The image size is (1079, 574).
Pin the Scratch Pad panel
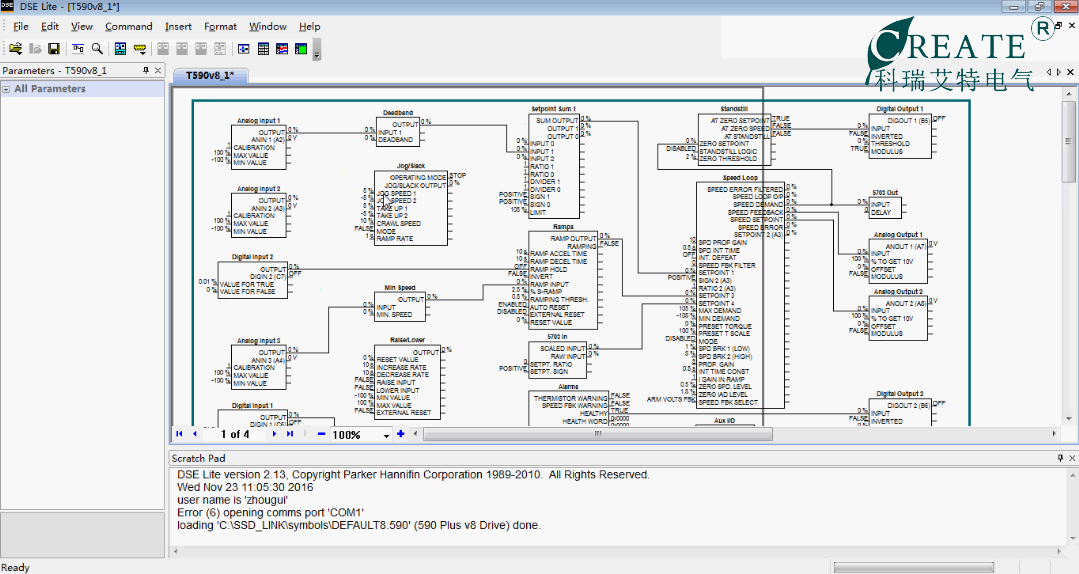[1060, 458]
